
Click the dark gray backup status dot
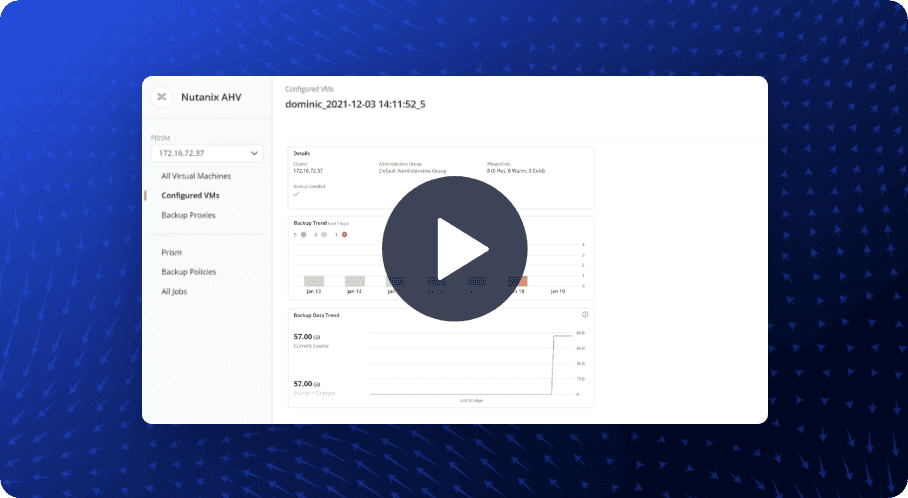303,235
